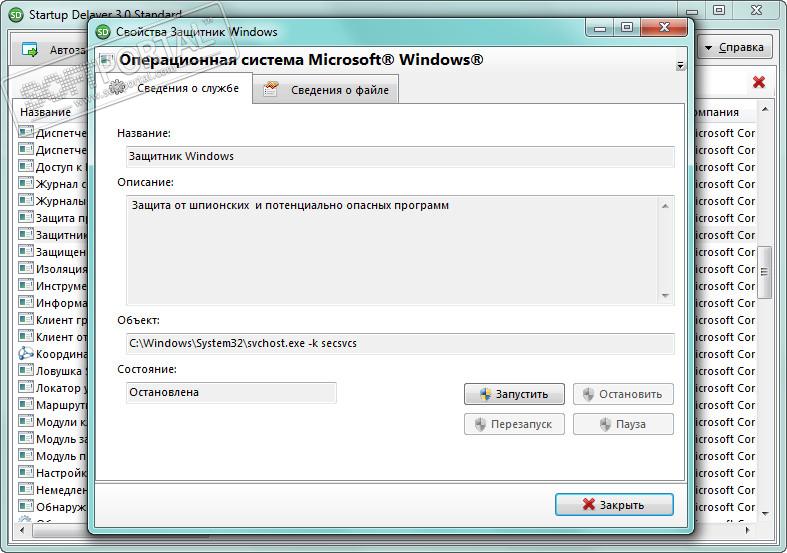Select the Изоляция service row

52,269
